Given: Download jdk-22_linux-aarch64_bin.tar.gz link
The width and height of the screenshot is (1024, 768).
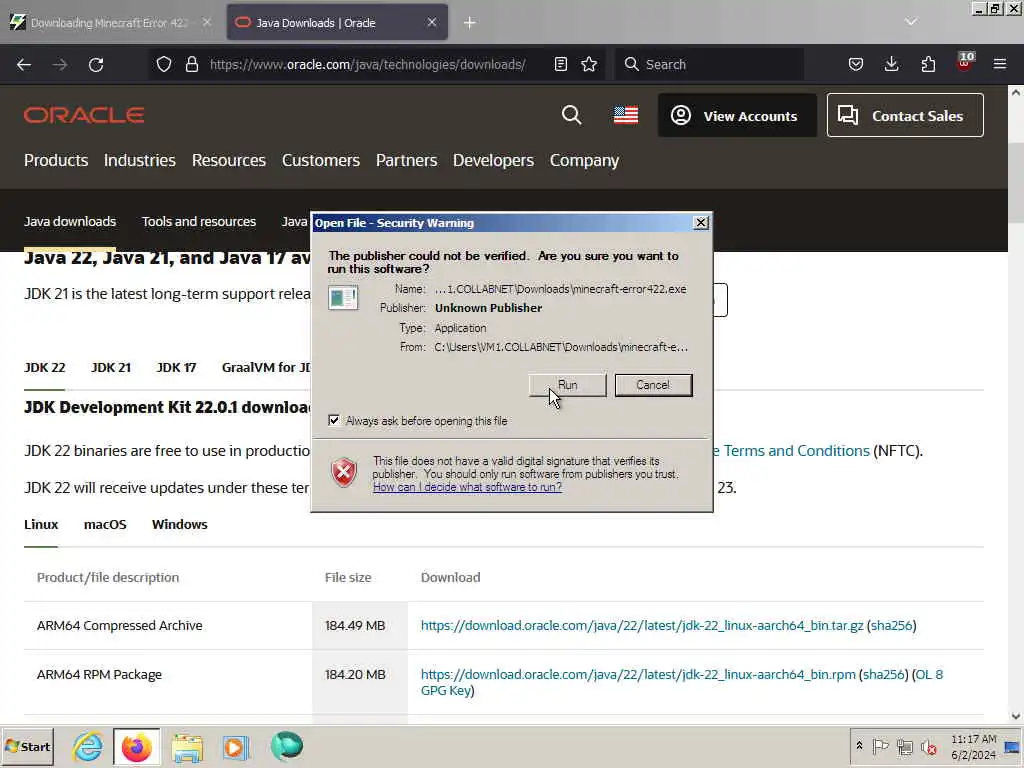Looking at the screenshot, I should 642,625.
